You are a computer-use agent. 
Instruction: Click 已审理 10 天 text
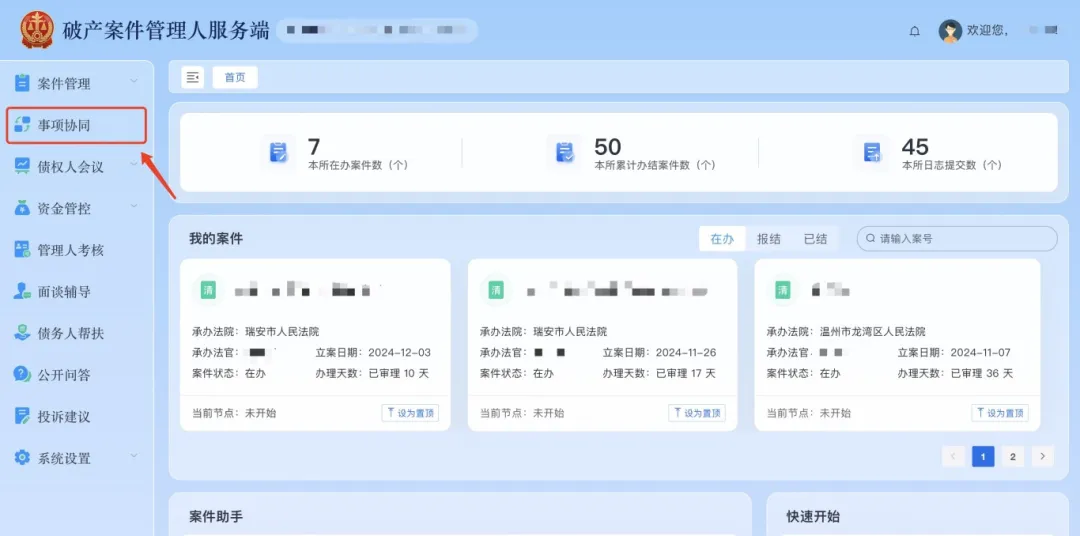click(x=399, y=373)
